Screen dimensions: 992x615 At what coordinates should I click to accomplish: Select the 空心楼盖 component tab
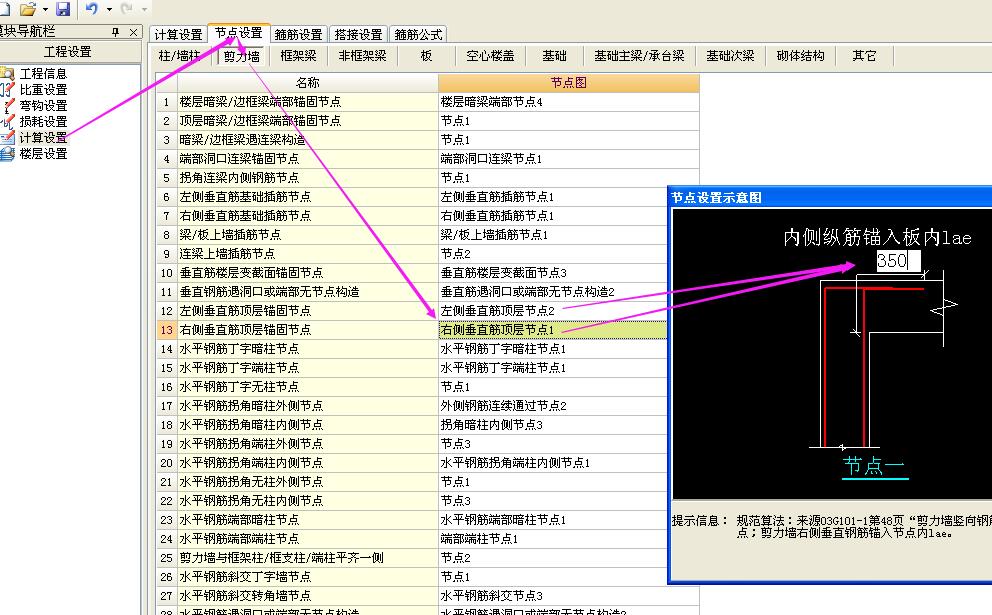click(490, 56)
